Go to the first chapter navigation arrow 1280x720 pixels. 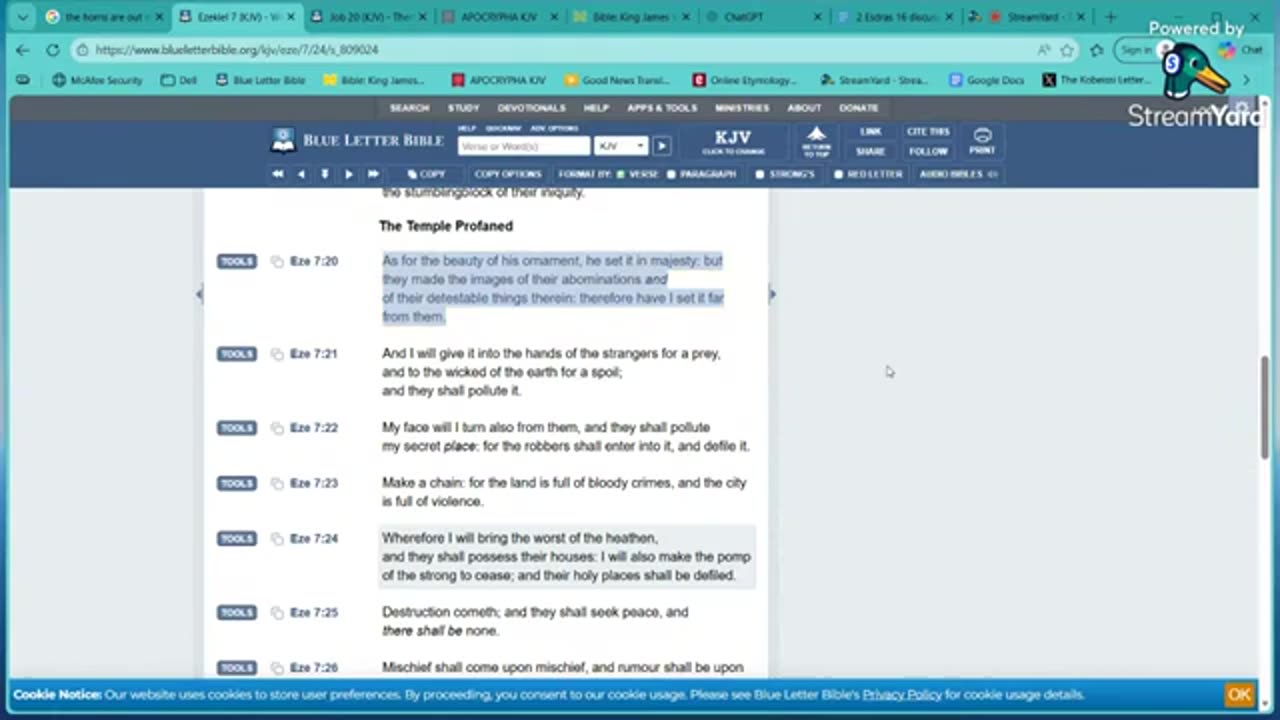278,174
